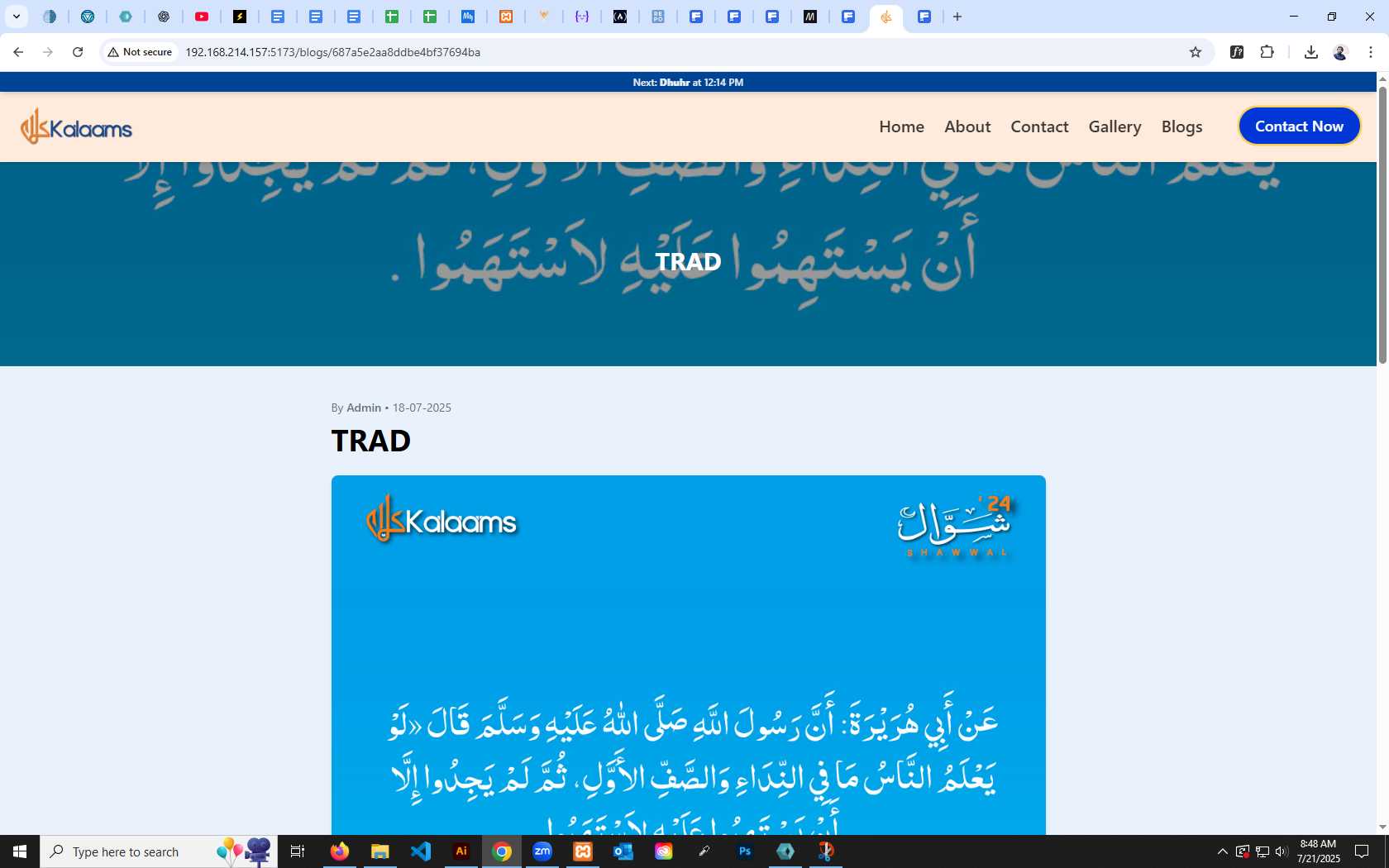The width and height of the screenshot is (1389, 868).
Task: Open the Gallery navigation item
Action: pos(1115,126)
